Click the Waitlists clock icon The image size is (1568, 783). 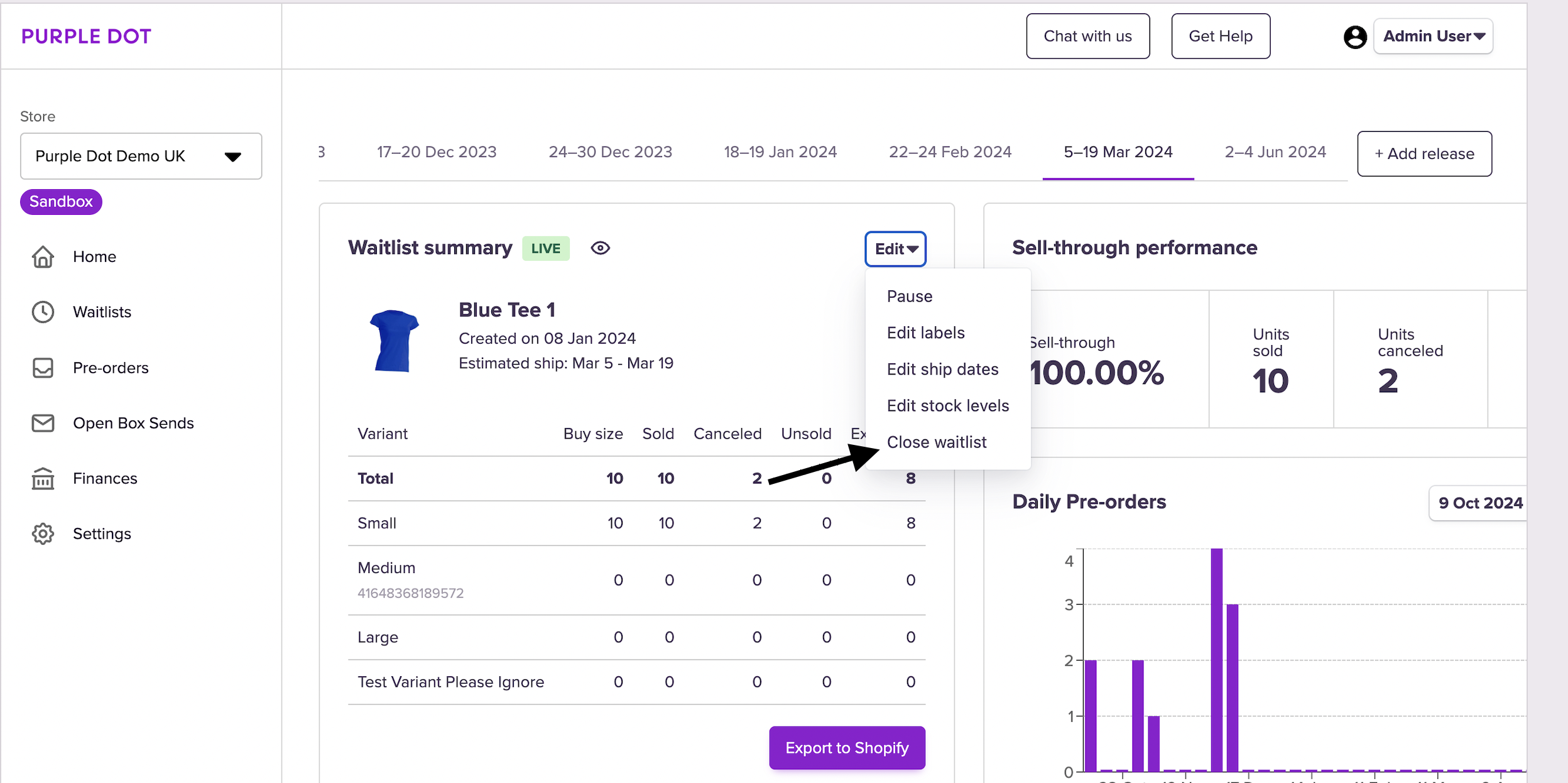pos(43,312)
